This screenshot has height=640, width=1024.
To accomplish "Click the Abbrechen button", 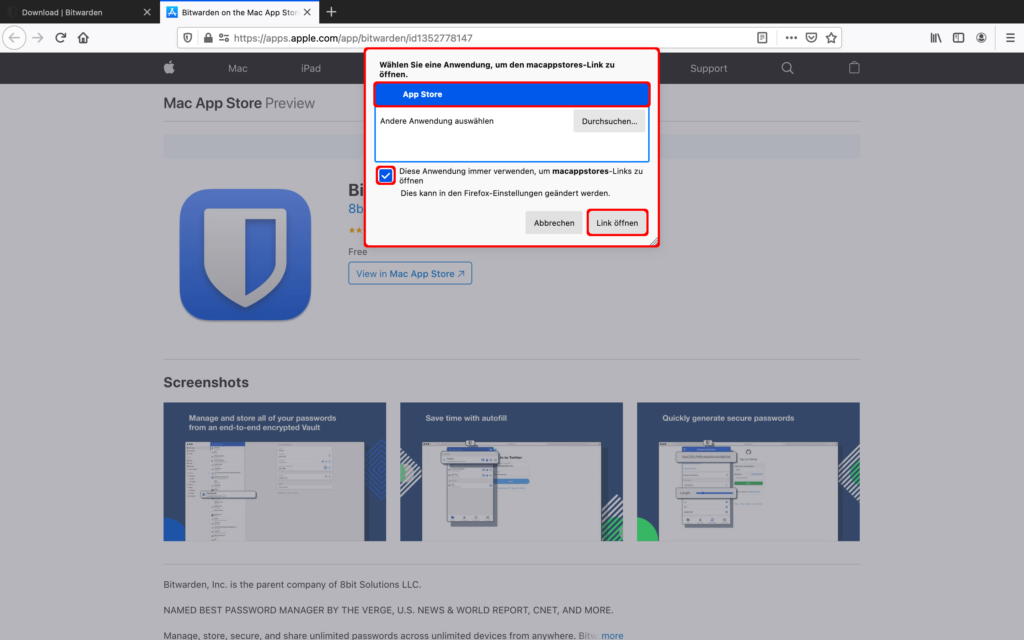I will pos(554,223).
